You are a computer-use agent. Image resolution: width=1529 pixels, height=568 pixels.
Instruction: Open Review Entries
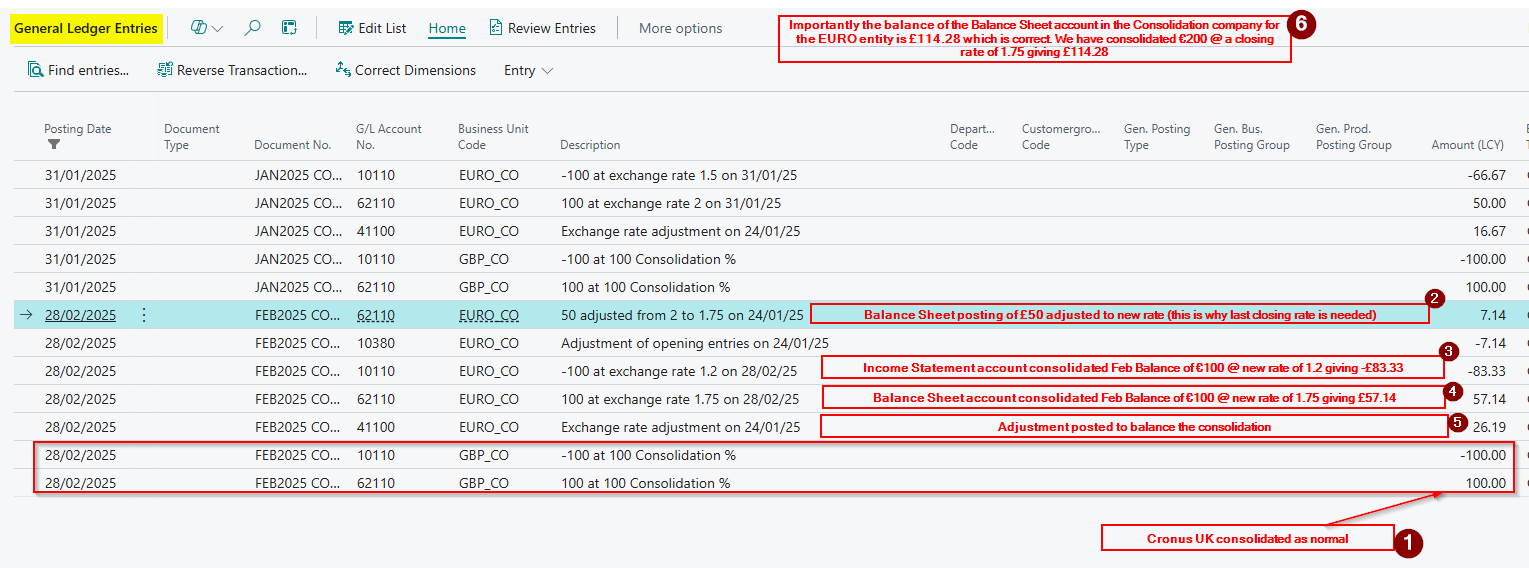(x=542, y=28)
